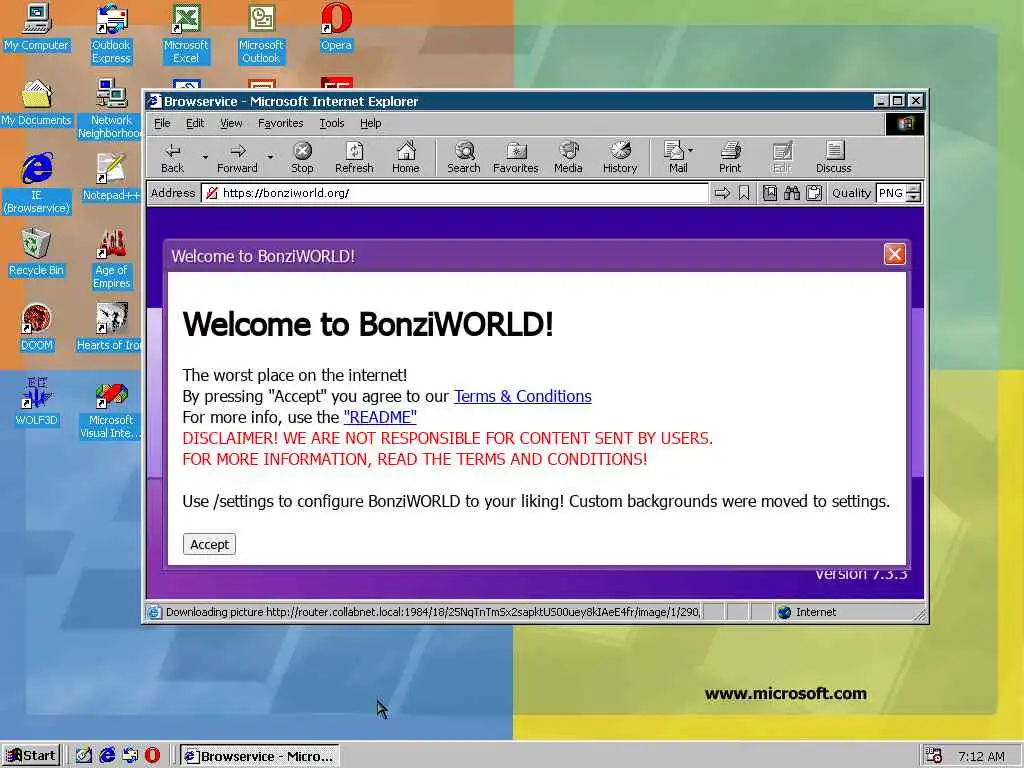
Task: Switch to the Browservice taskbar button
Action: [x=259, y=756]
